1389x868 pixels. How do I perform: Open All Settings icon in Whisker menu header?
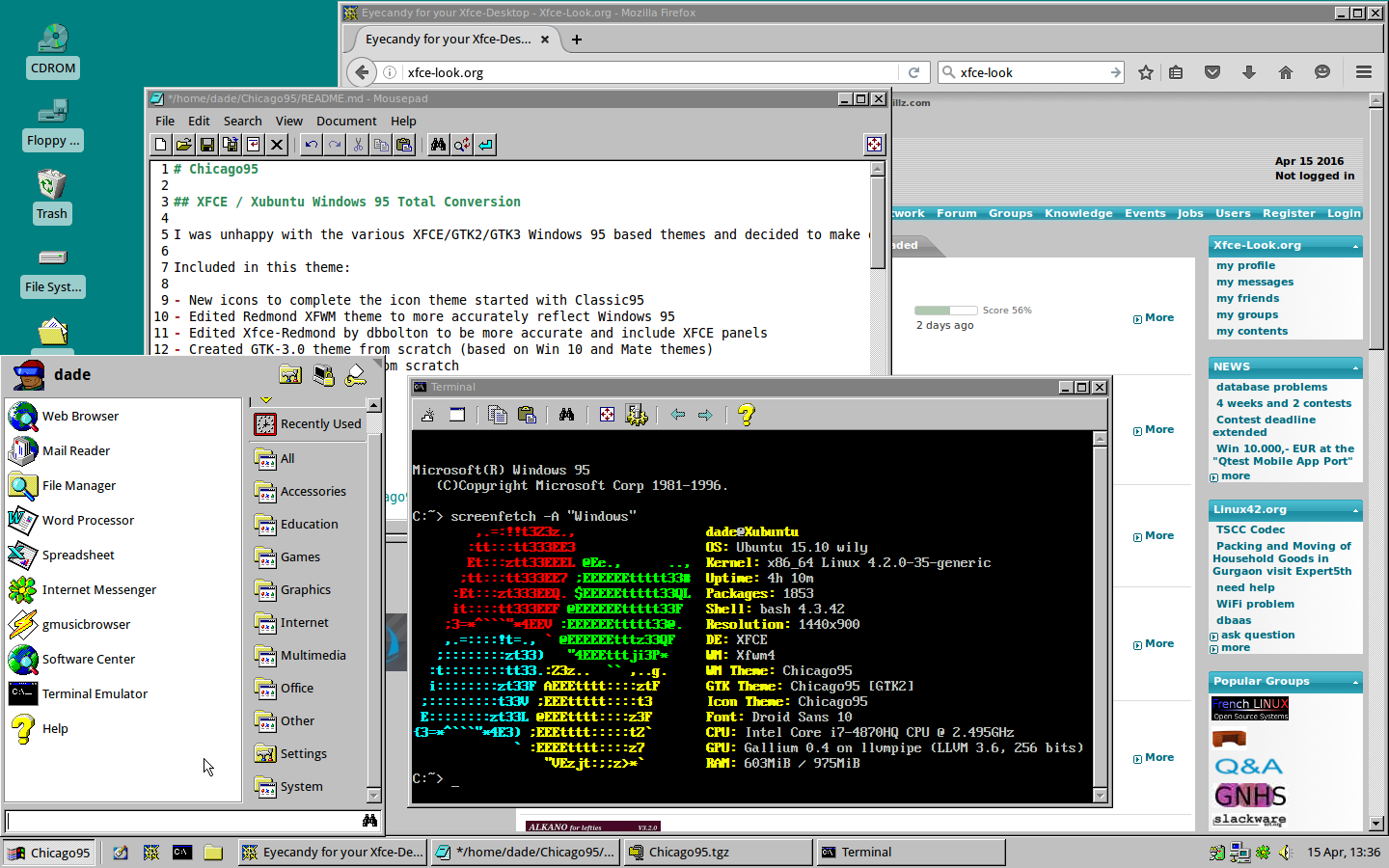click(290, 375)
